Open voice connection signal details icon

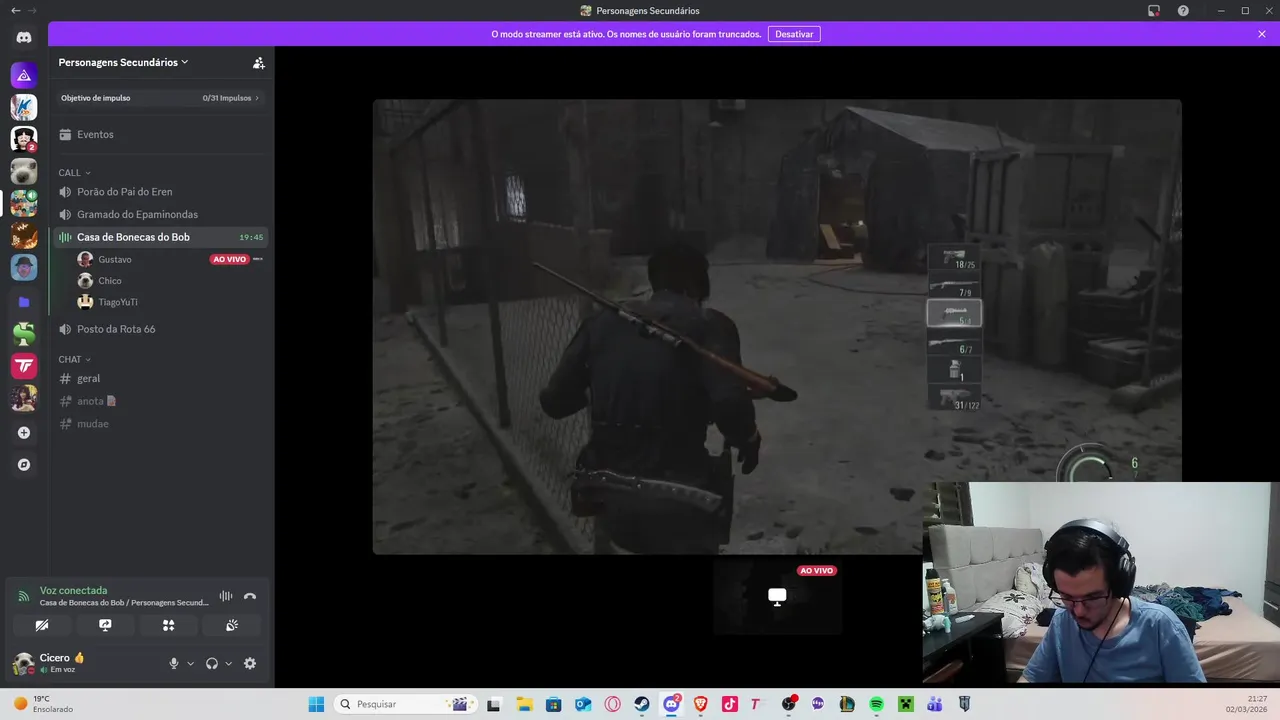[x=24, y=596]
